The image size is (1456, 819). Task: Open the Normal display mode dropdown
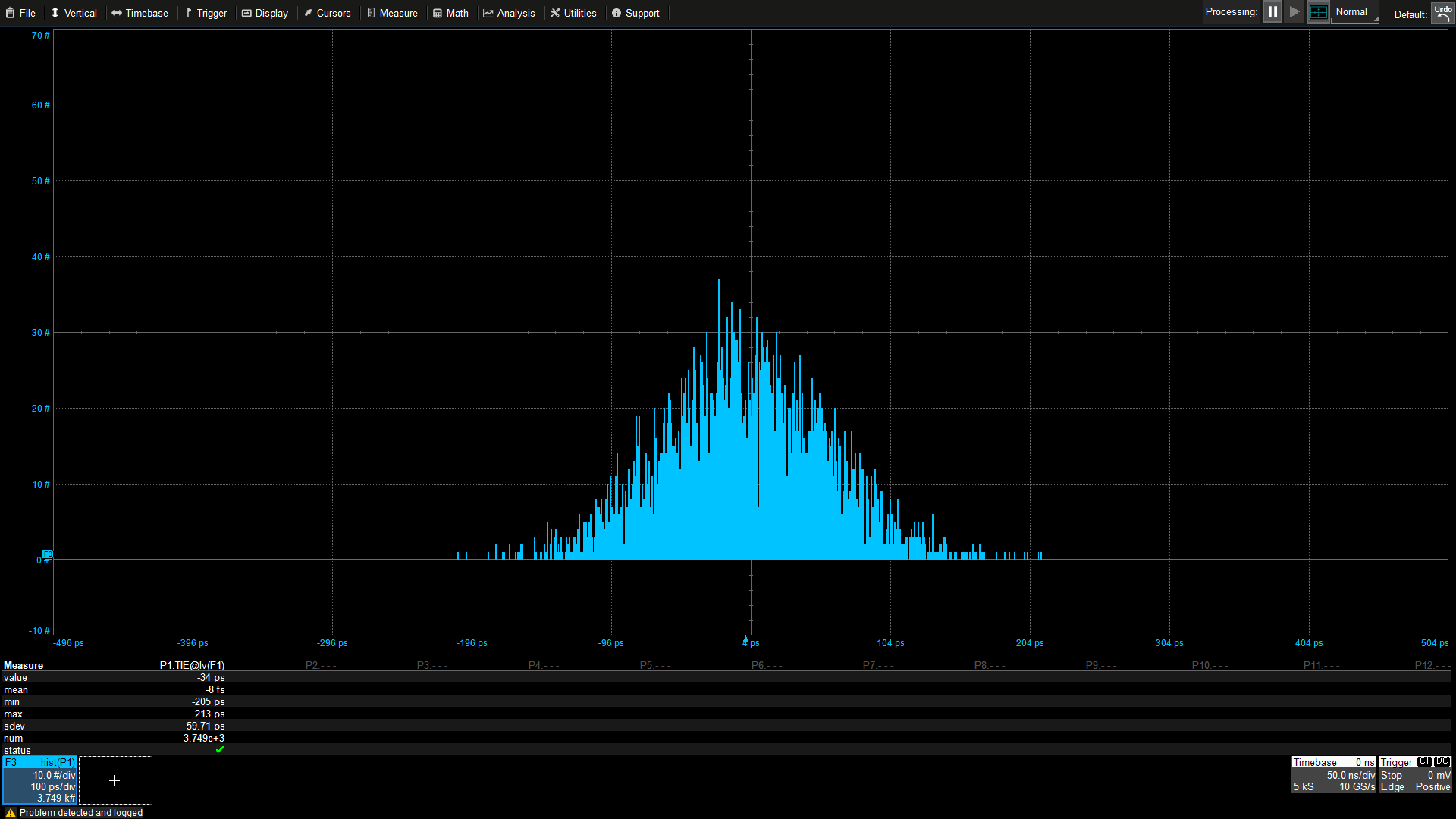point(1356,12)
